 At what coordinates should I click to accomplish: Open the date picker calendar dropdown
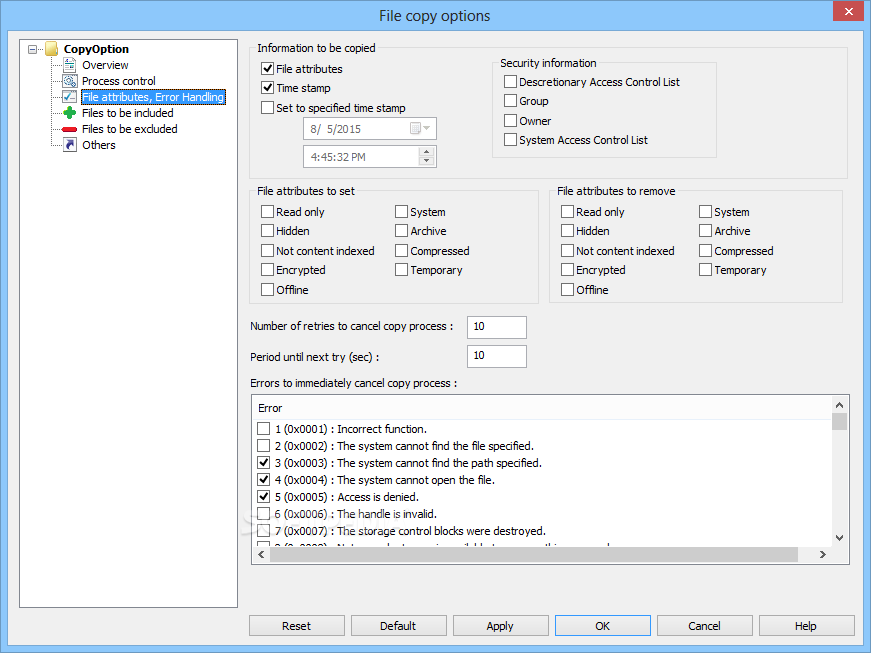click(x=420, y=129)
